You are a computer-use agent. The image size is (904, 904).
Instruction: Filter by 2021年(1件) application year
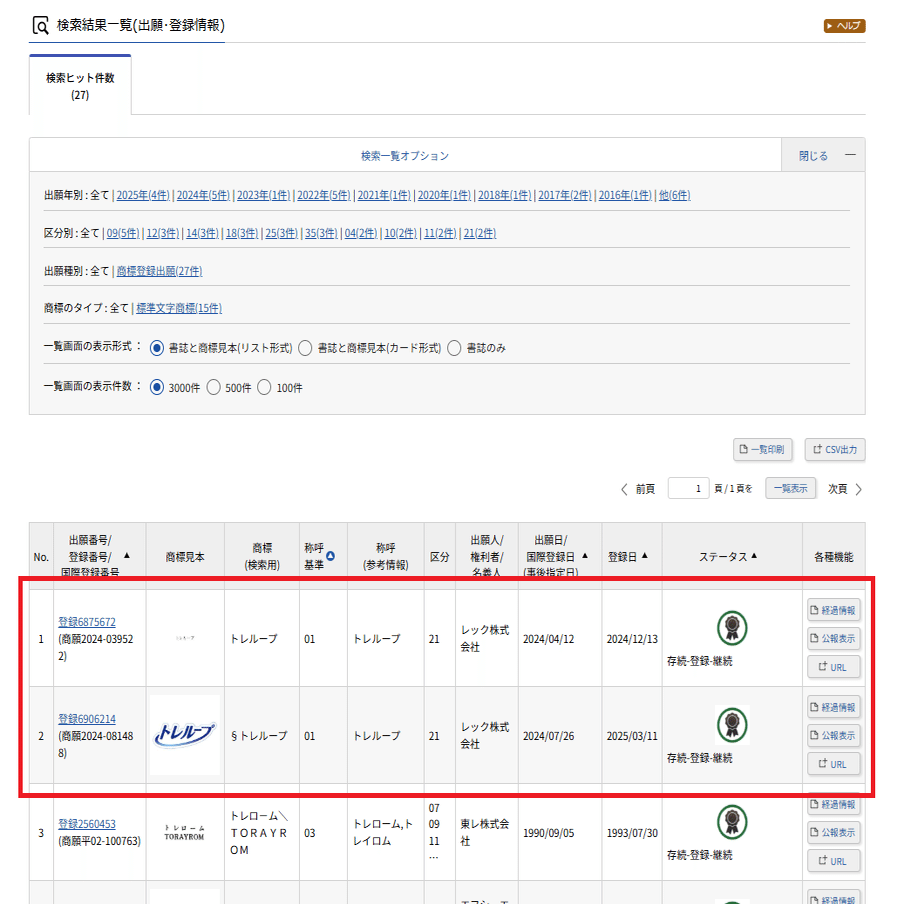[x=384, y=195]
